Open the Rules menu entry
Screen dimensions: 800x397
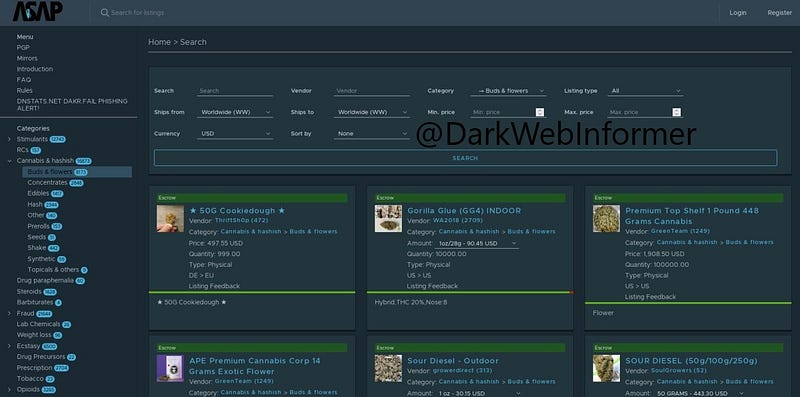tap(24, 90)
